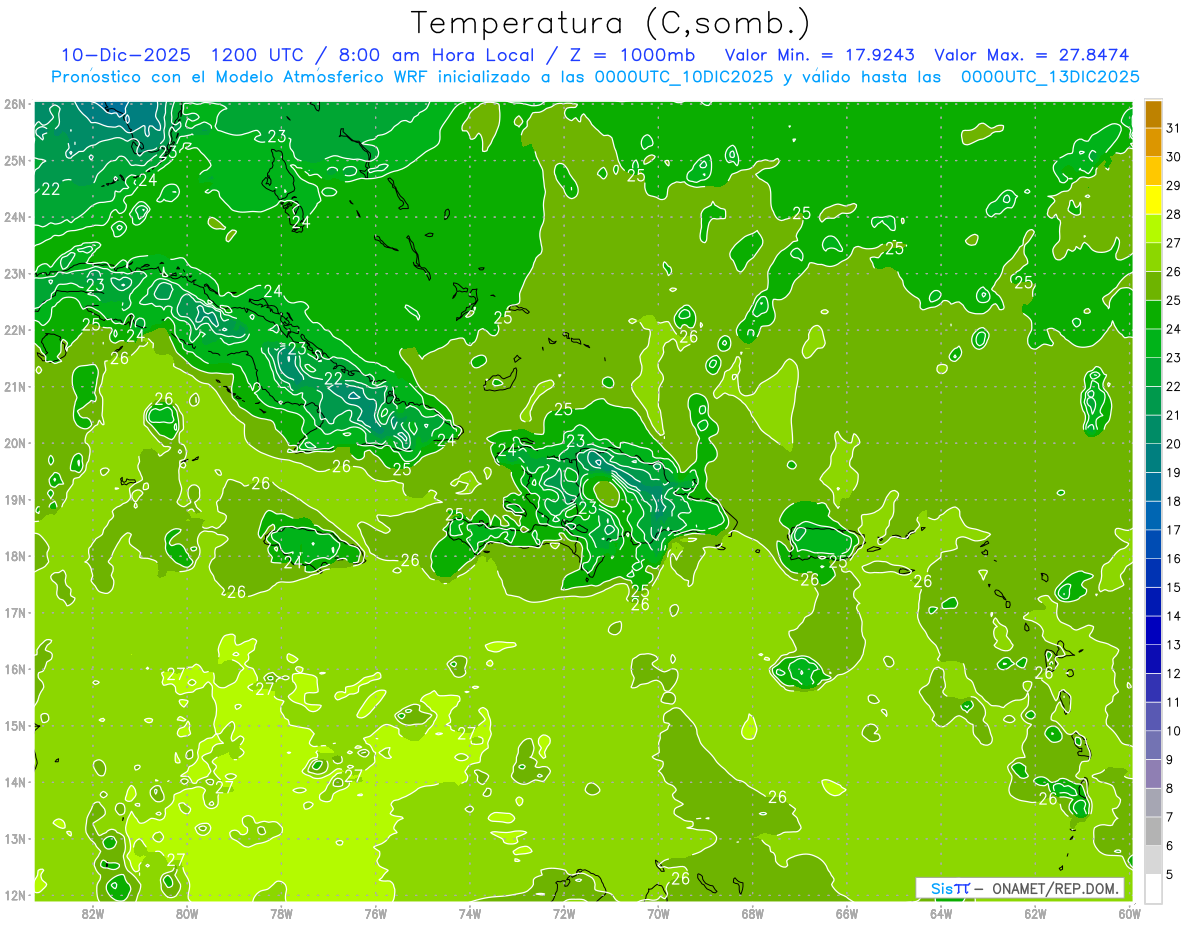
Task: Click the '11' label on the color scale
Action: (1174, 702)
